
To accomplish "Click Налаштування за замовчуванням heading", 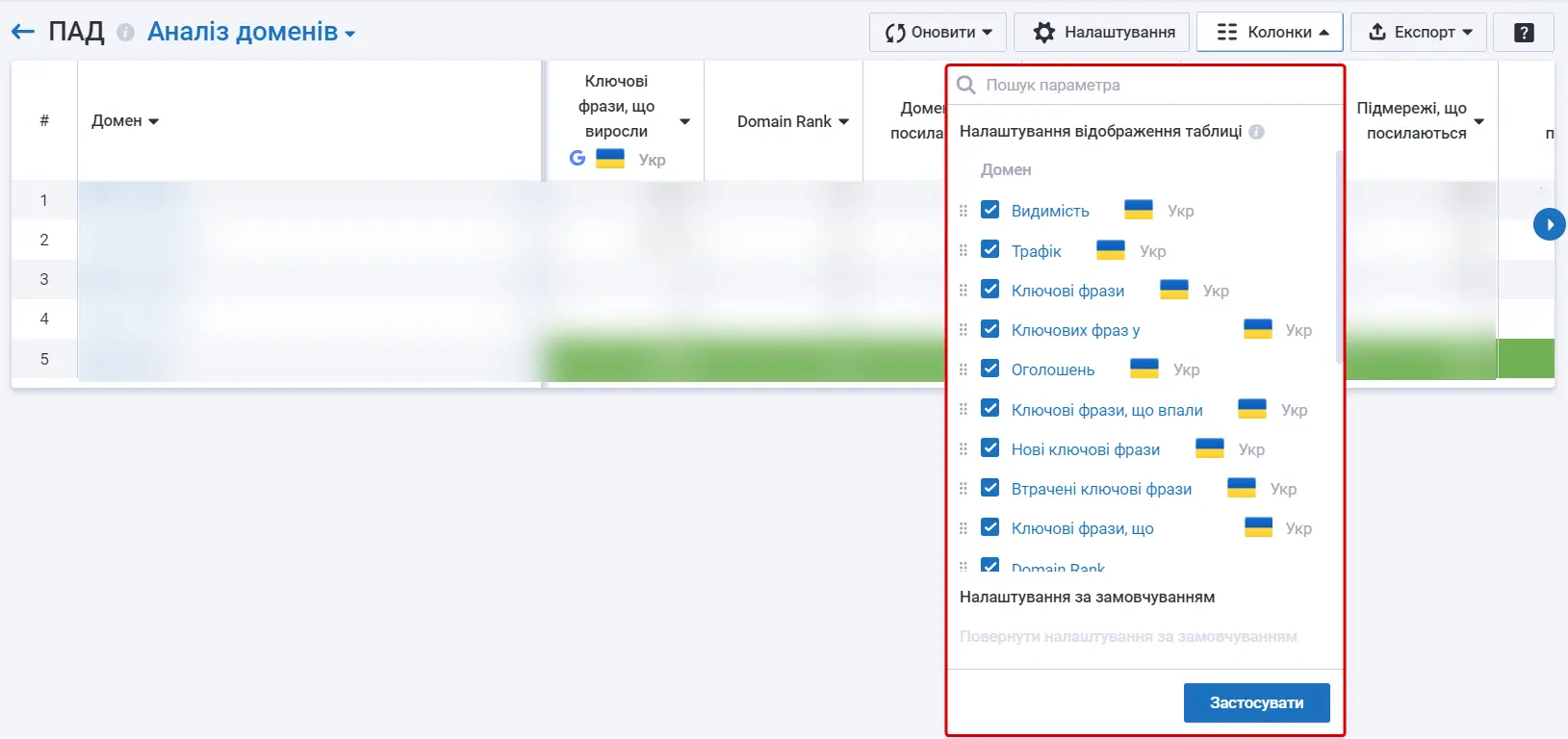I will click(1087, 597).
